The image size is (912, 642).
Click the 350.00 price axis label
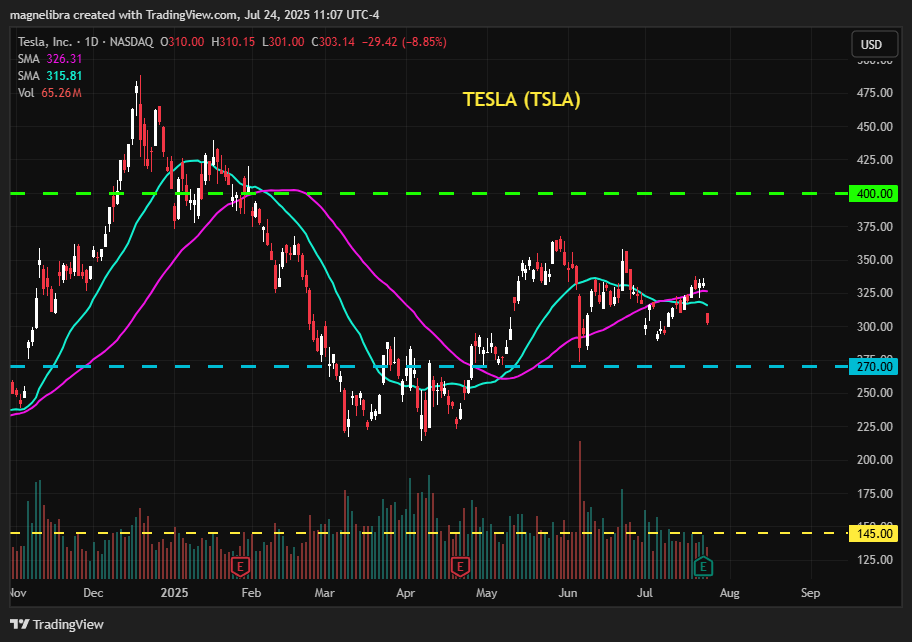[x=874, y=259]
